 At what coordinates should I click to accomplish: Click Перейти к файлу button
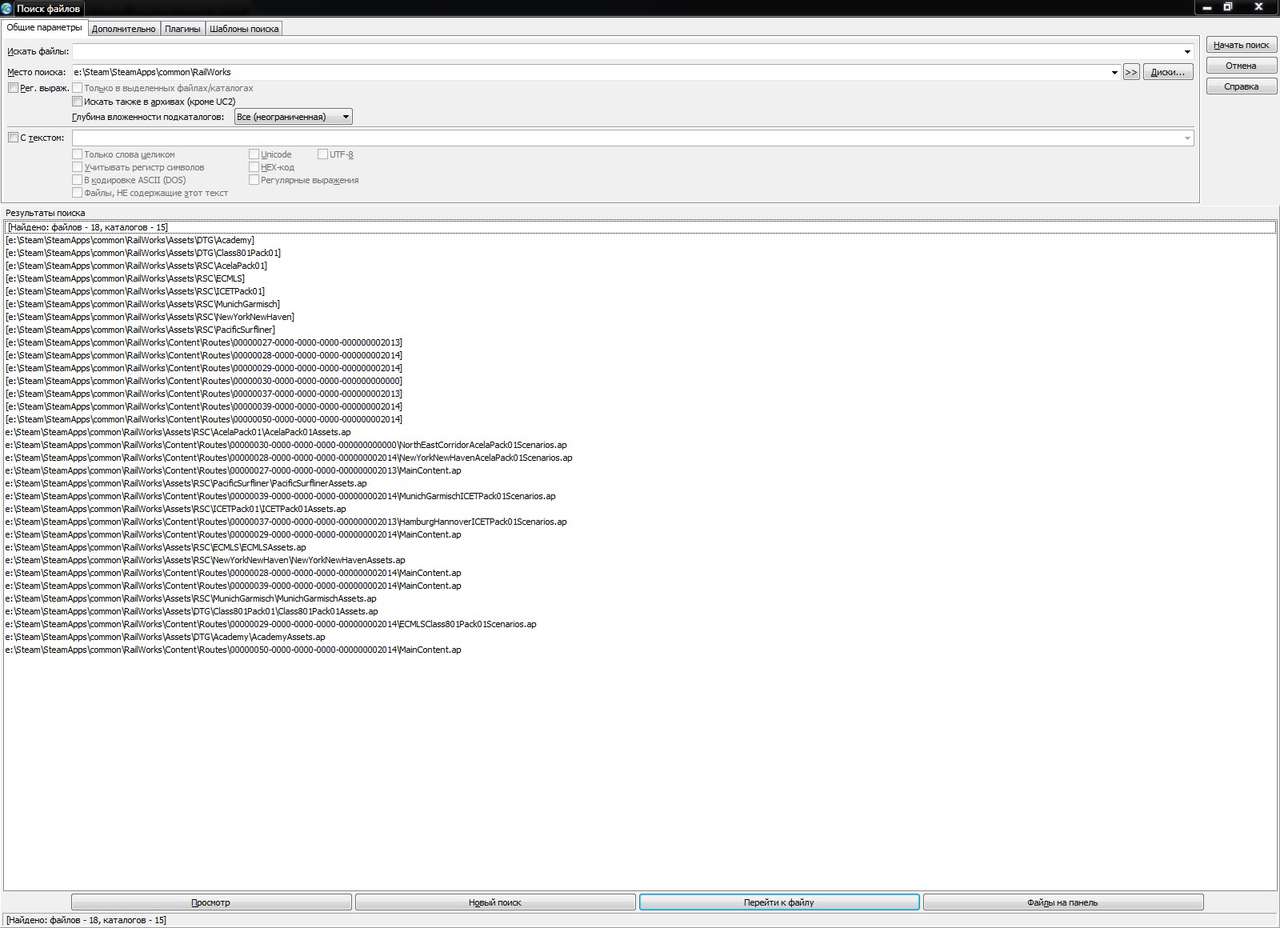pos(779,902)
